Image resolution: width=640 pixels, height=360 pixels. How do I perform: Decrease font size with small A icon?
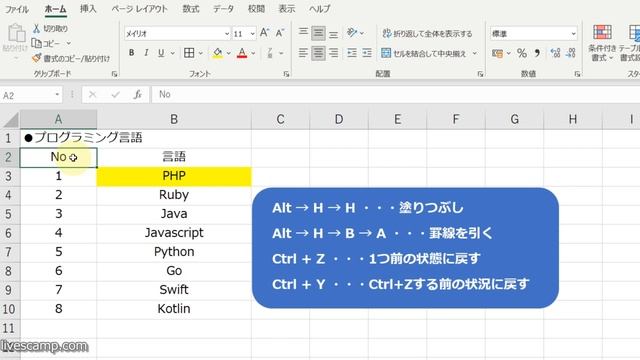[280, 33]
